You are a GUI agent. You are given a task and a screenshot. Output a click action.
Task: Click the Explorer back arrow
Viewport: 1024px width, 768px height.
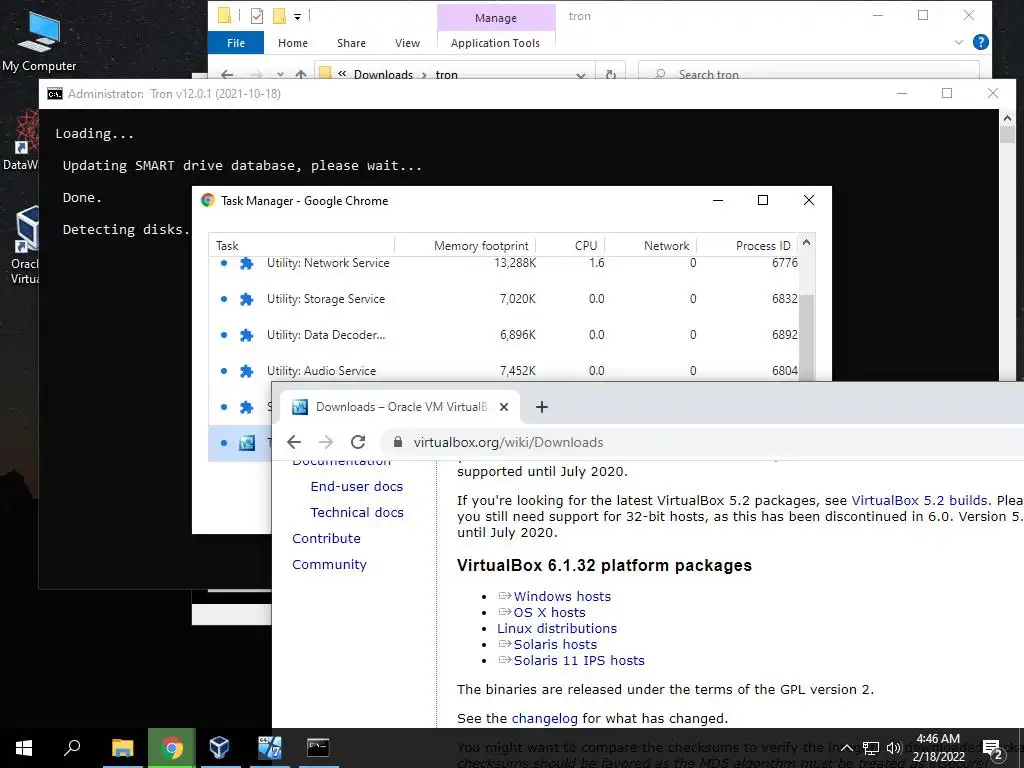pos(227,74)
